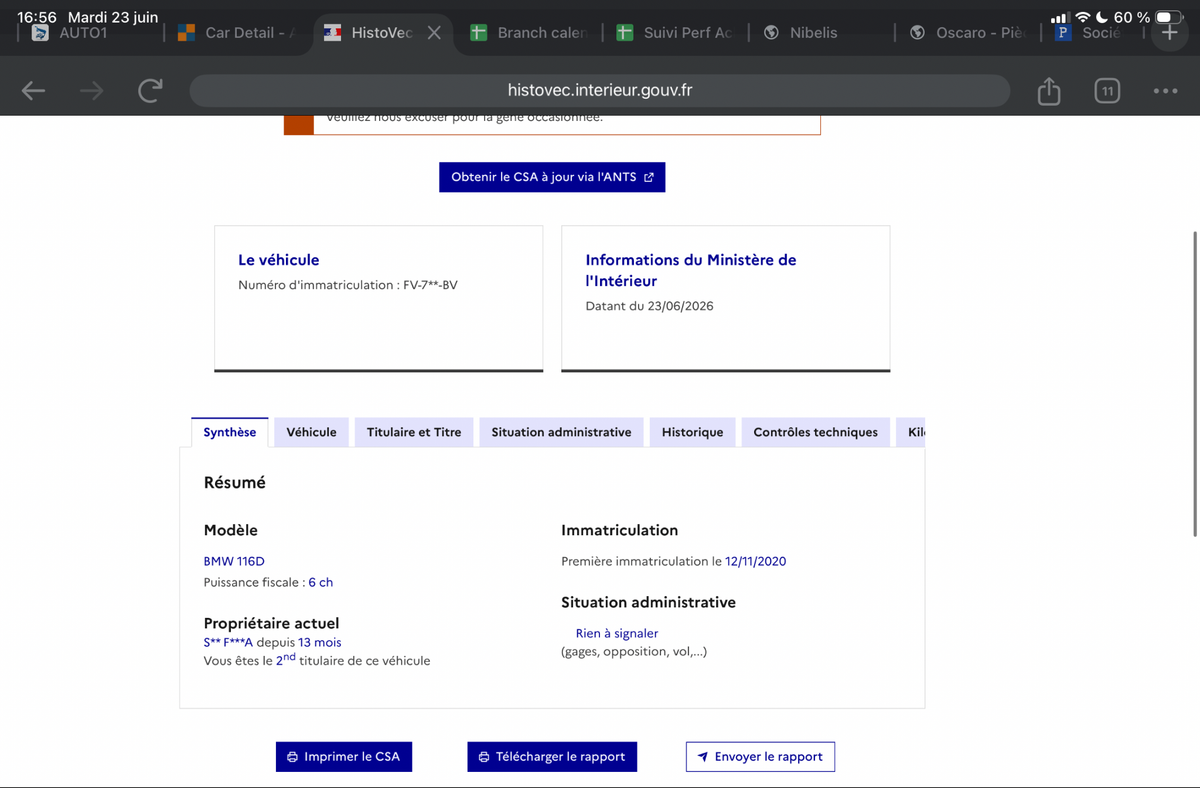Open the browser three-dots menu
Screen dimensions: 1200x788
1165,91
